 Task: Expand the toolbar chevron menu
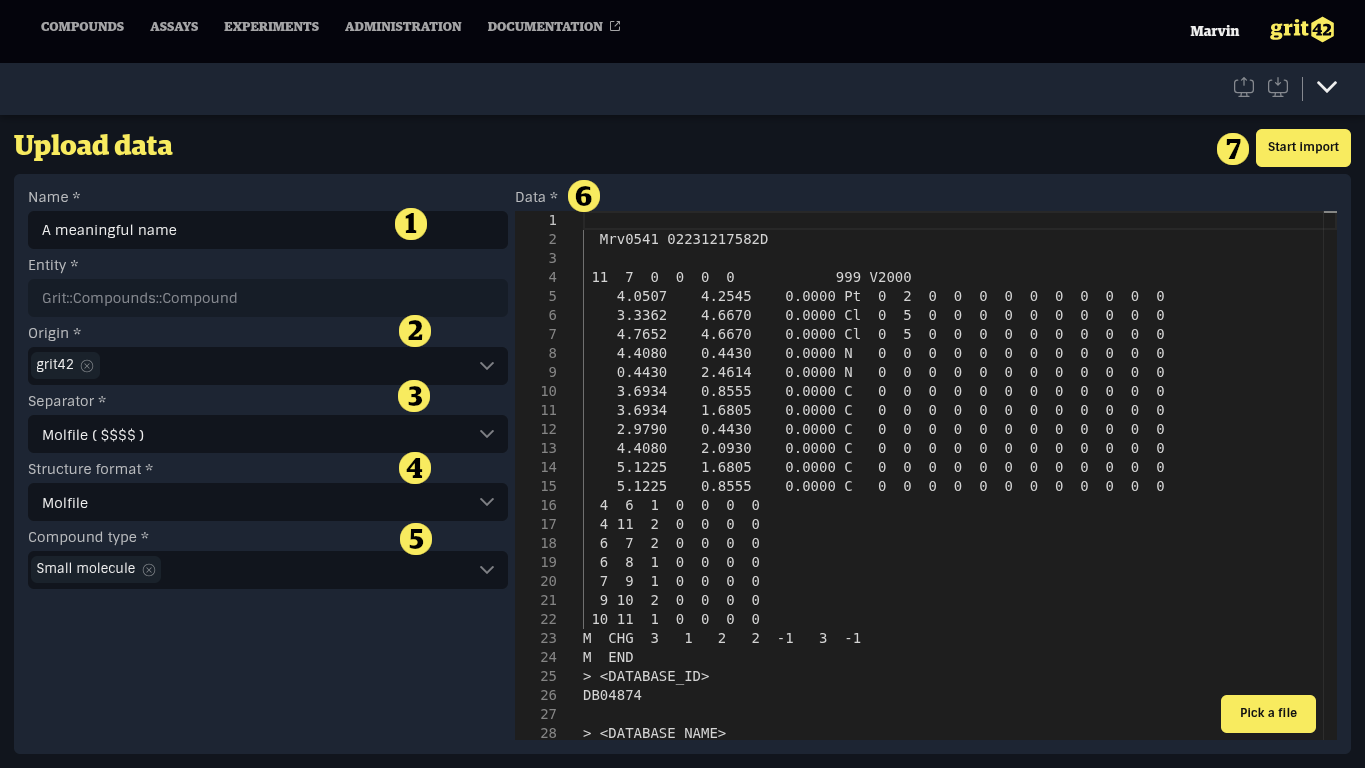1327,87
